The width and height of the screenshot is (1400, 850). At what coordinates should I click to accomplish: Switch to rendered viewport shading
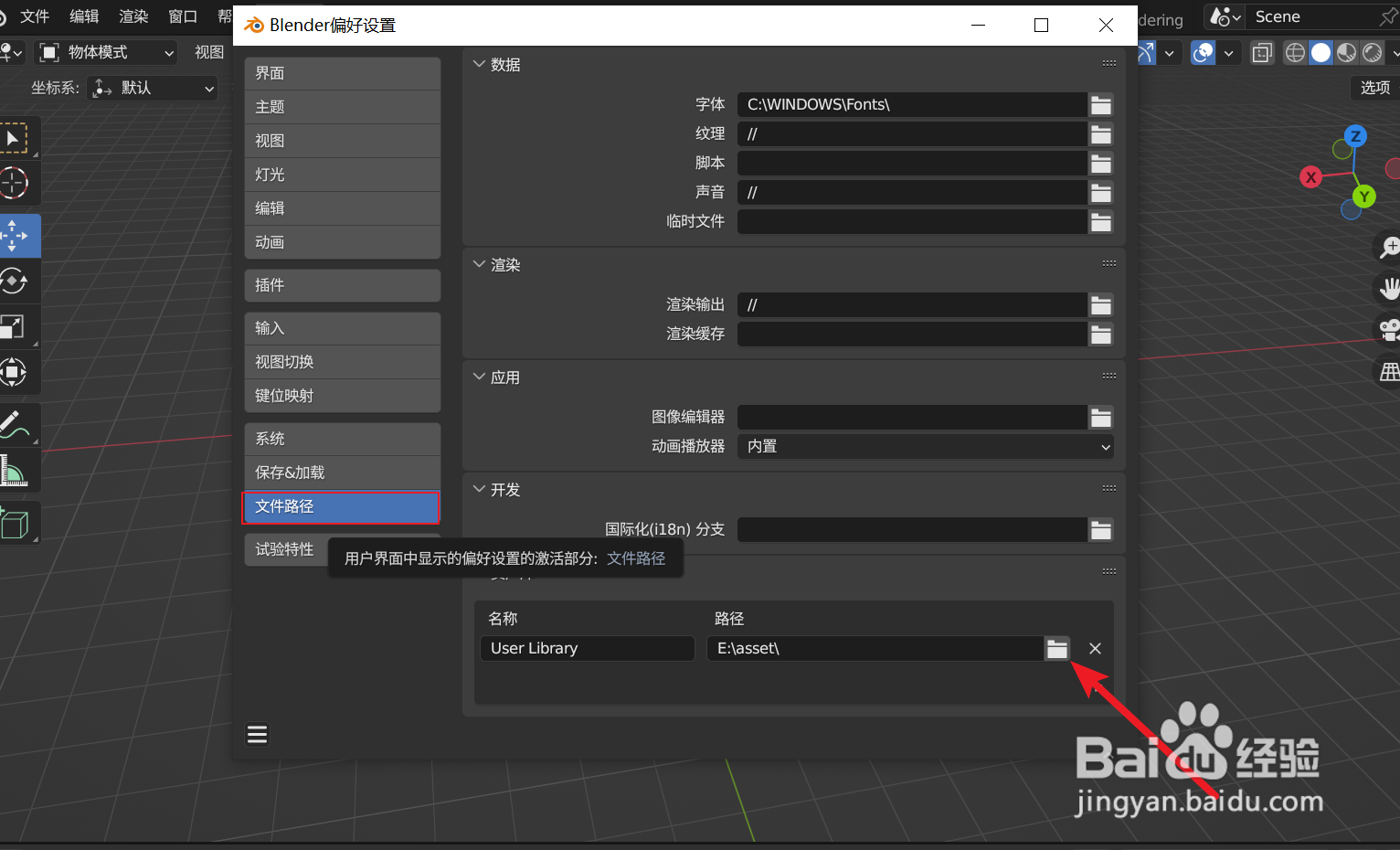pos(1372,53)
